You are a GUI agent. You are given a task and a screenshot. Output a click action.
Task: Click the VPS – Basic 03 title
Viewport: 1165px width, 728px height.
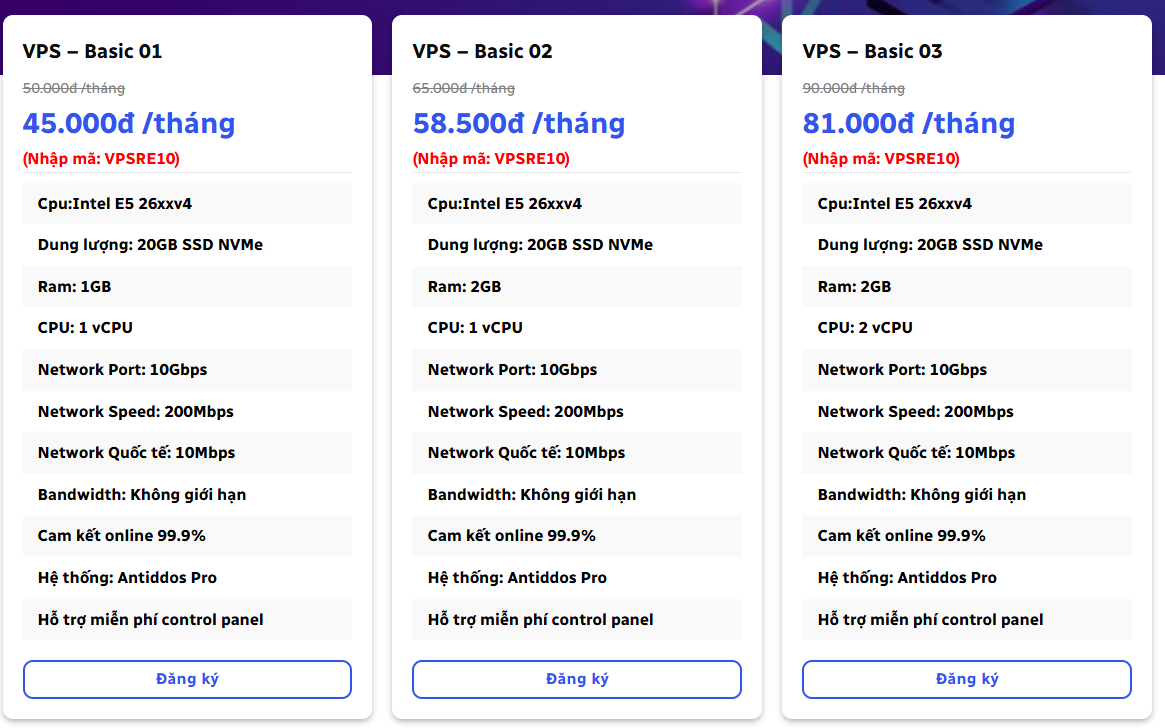pyautogui.click(x=872, y=51)
